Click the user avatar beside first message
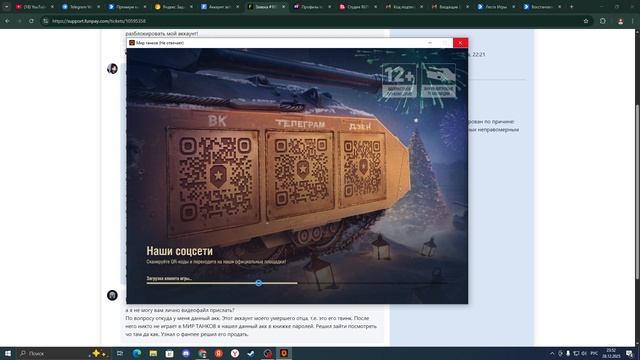This screenshot has width=640, height=360. (112, 68)
